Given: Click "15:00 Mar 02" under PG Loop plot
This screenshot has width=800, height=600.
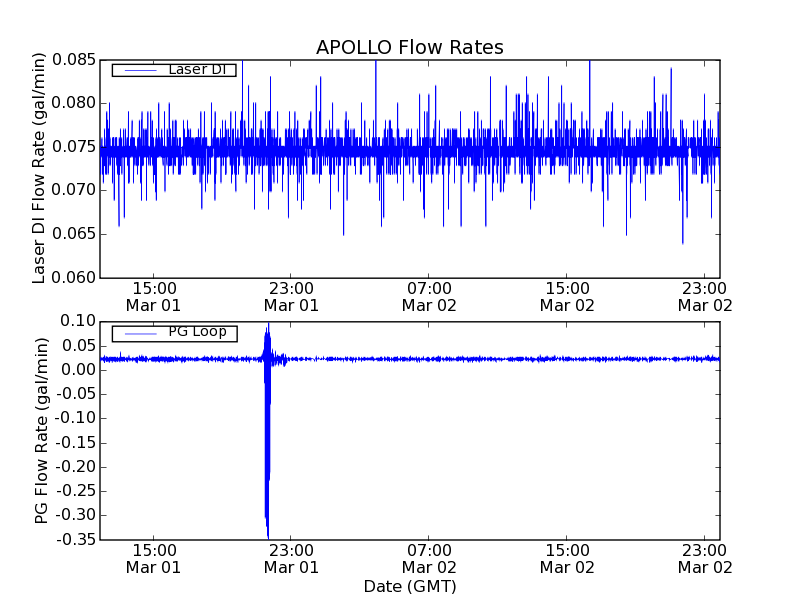Looking at the screenshot, I should coord(567,559).
